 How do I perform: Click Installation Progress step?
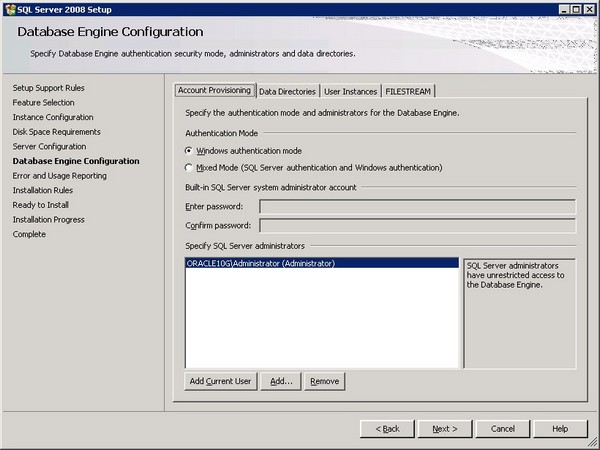(x=49, y=220)
